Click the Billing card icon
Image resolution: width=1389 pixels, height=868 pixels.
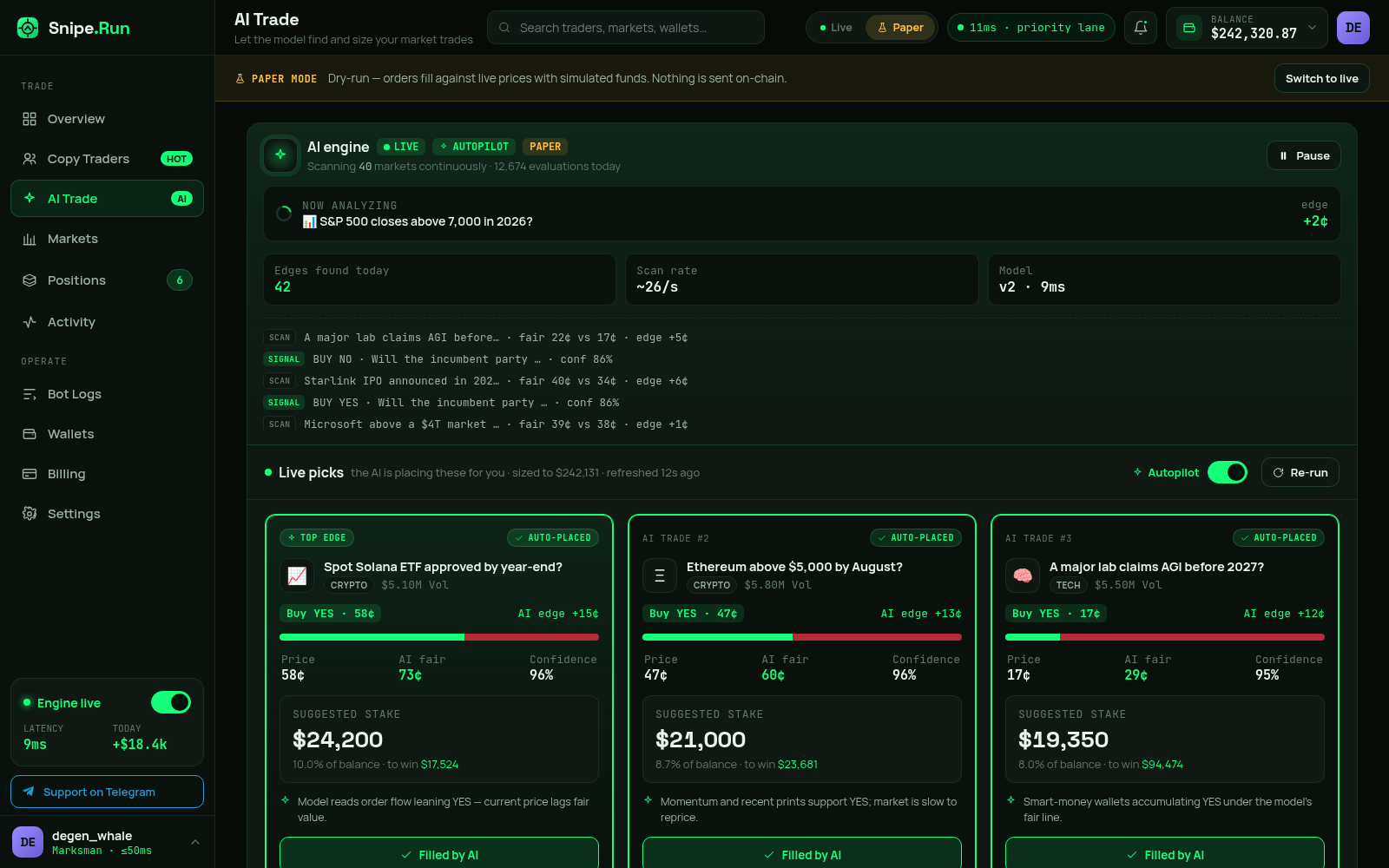coord(30,474)
